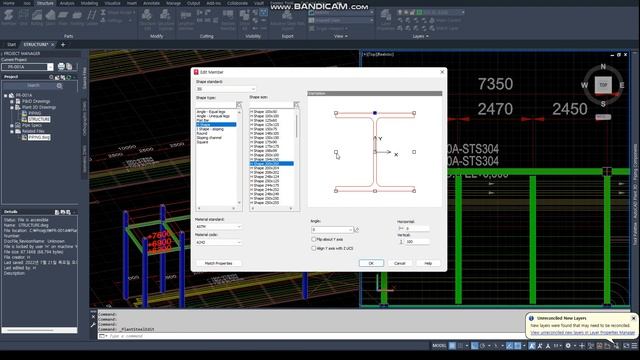Open the Shape standard dropdown
The width and height of the screenshot is (640, 360).
(x=226, y=89)
